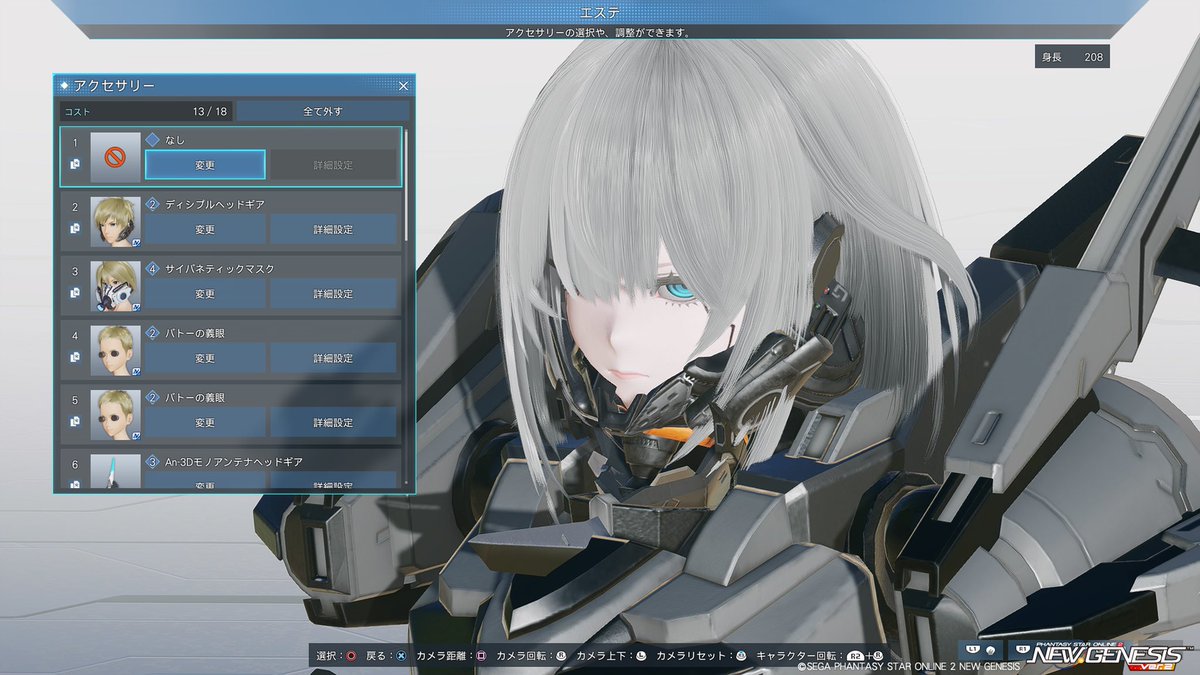Click the copy icon in slot 5
This screenshot has width=1200, height=675.
click(75, 421)
